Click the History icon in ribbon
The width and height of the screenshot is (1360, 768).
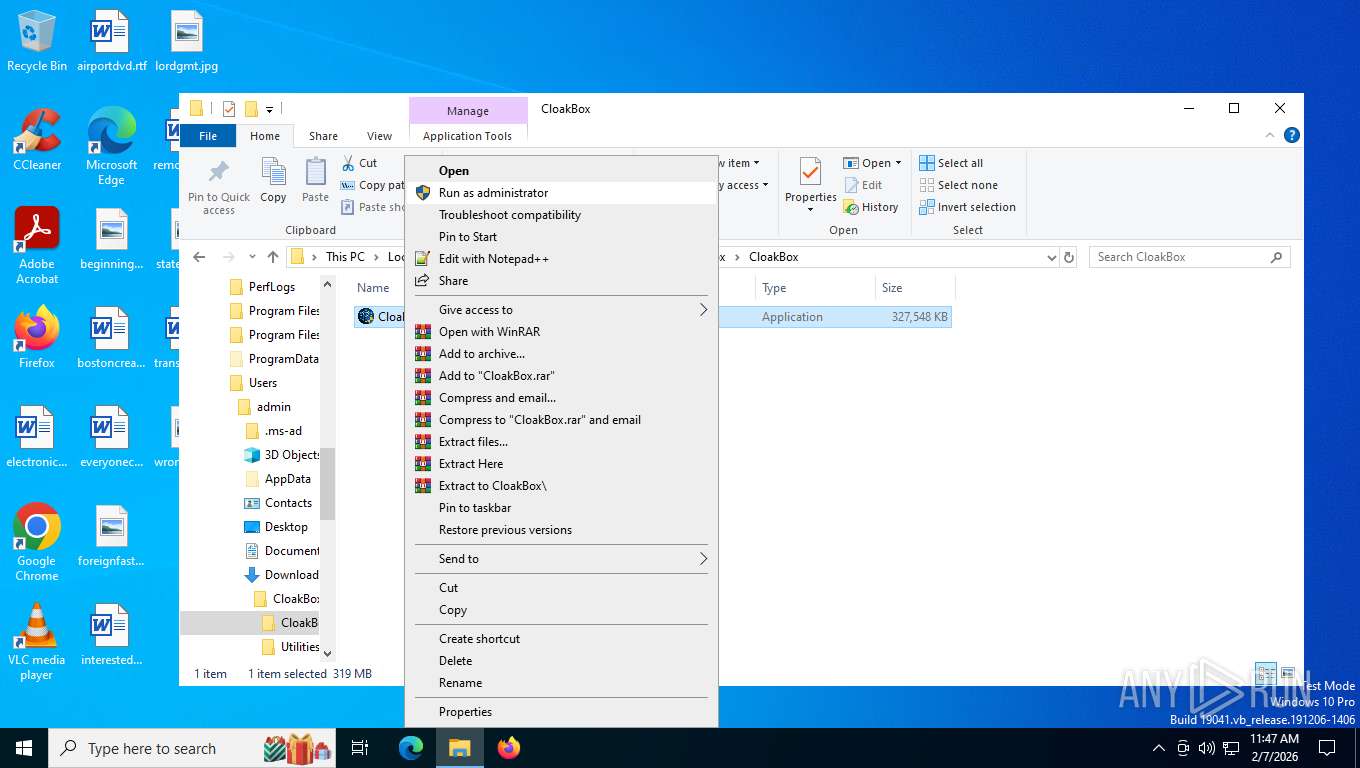point(851,207)
